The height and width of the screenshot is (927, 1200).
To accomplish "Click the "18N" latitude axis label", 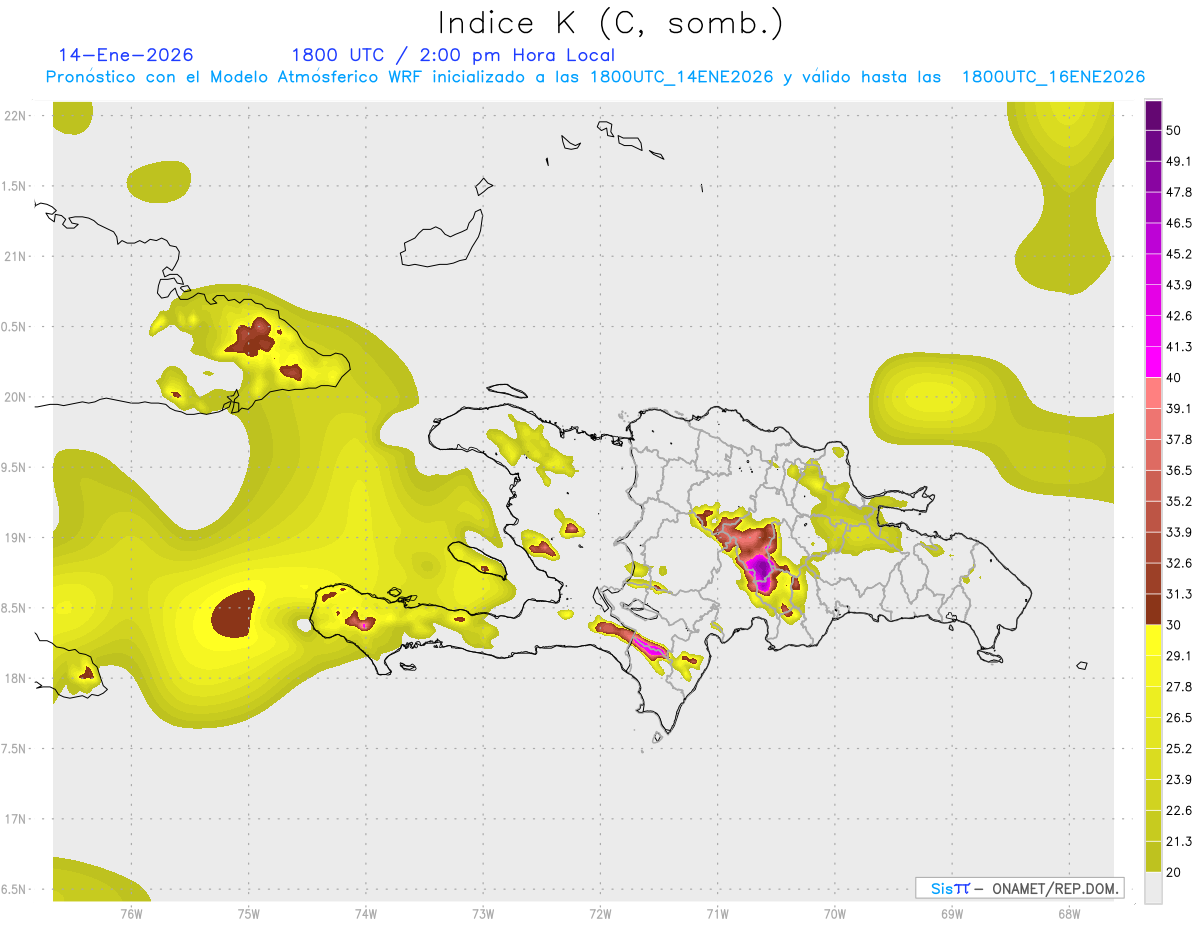I will pos(15,678).
